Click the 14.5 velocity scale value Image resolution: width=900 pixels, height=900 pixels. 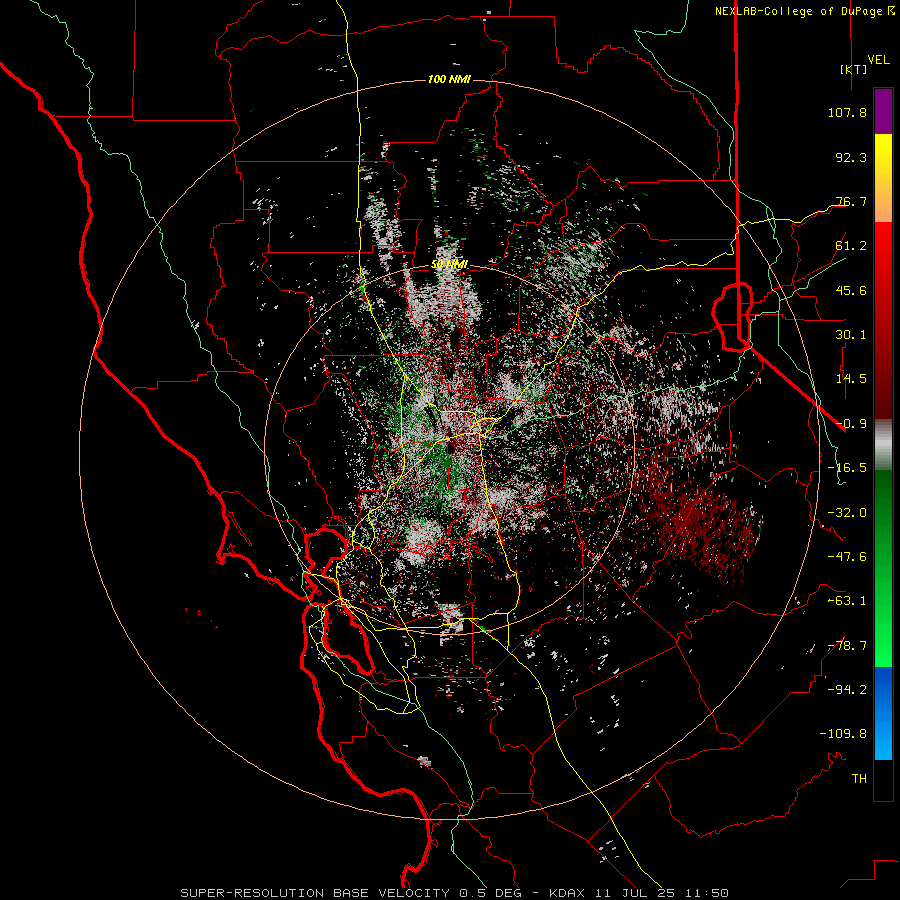(x=851, y=379)
